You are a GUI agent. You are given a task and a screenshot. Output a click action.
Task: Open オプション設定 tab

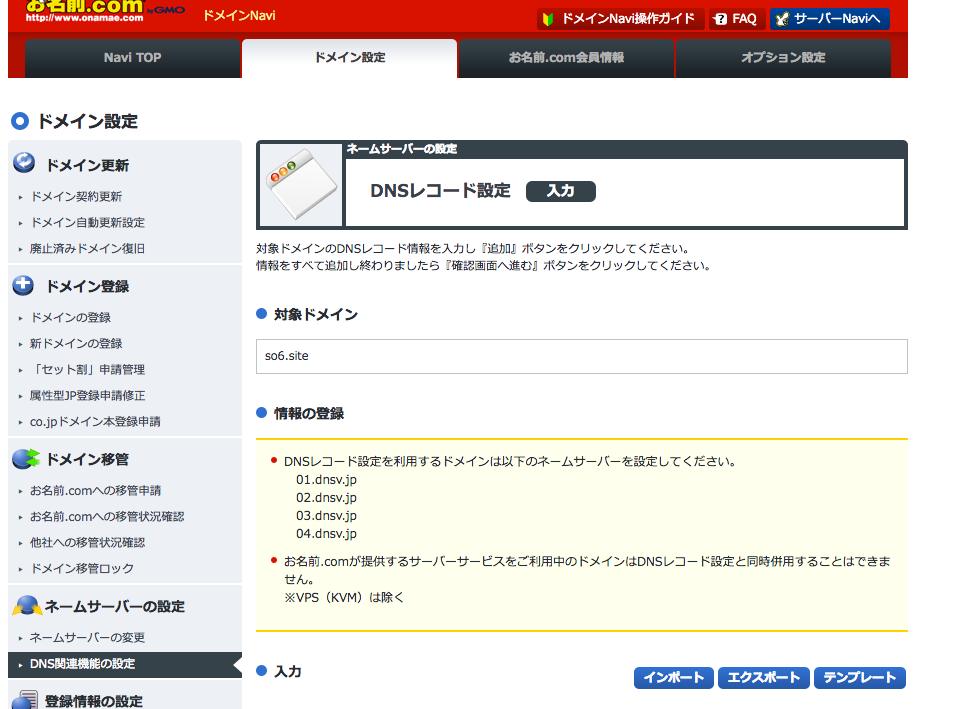point(783,58)
